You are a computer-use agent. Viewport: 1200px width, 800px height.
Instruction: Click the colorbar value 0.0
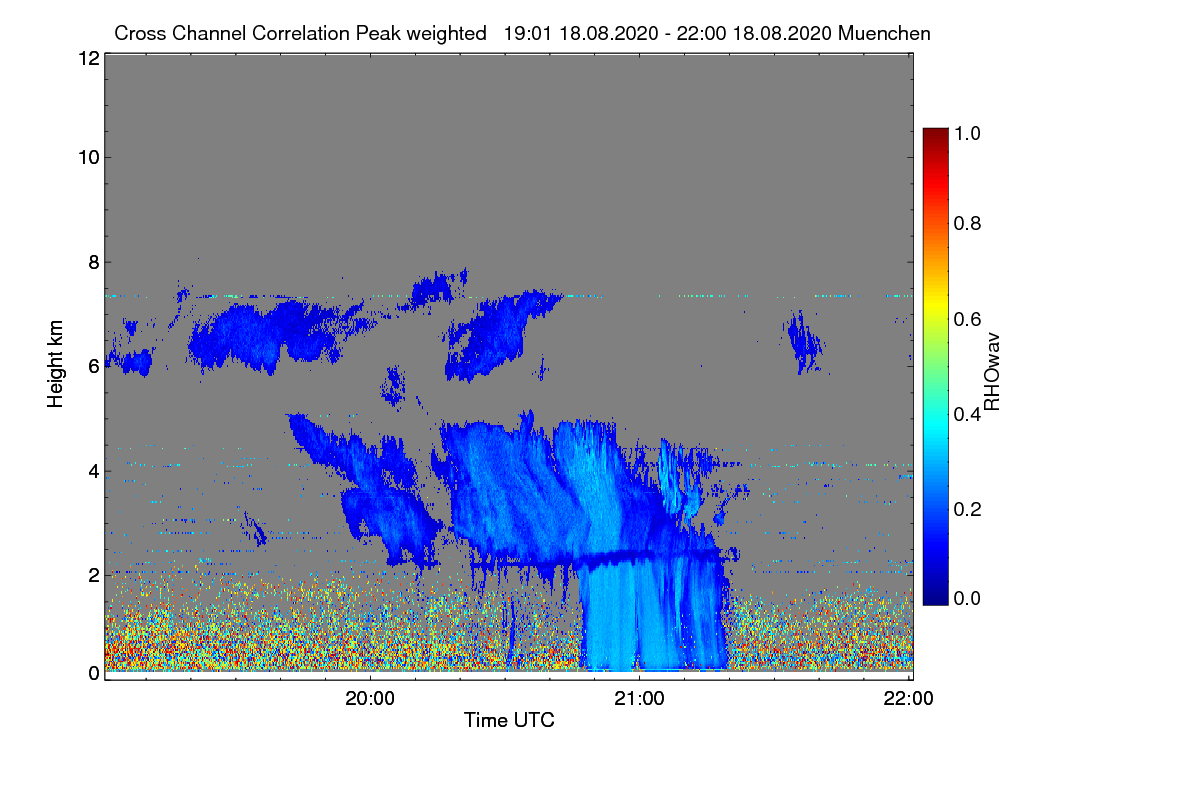(968, 598)
